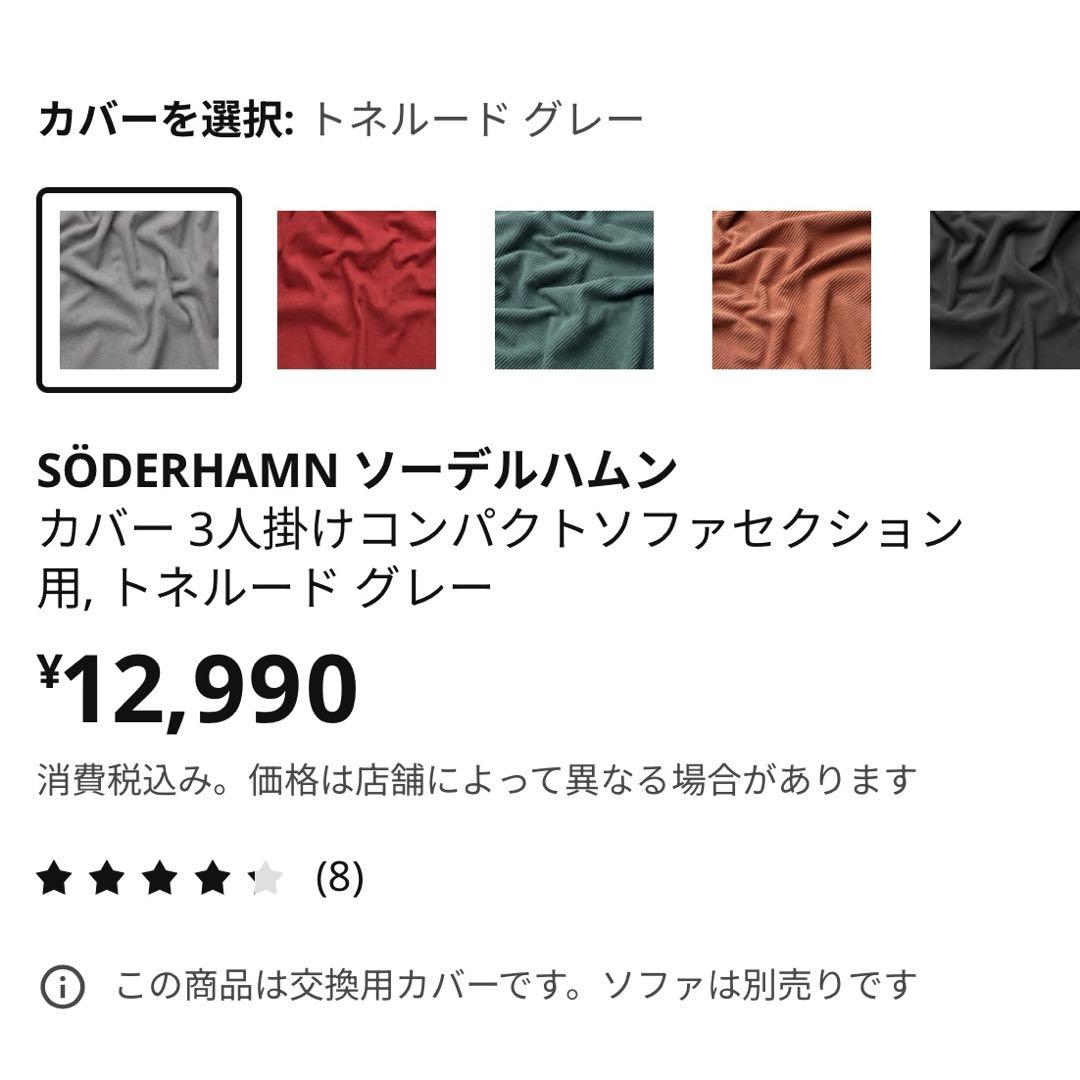Click the half-filled fifth rating star
The width and height of the screenshot is (1080, 1080).
pyautogui.click(x=265, y=879)
